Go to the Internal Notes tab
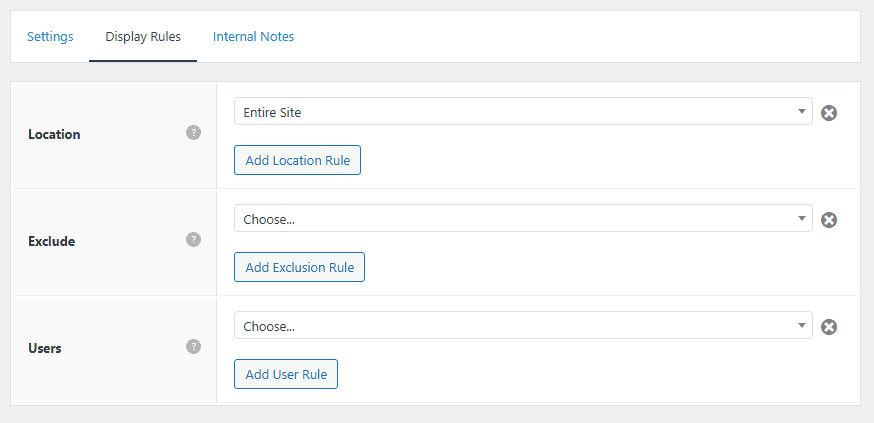 (253, 37)
